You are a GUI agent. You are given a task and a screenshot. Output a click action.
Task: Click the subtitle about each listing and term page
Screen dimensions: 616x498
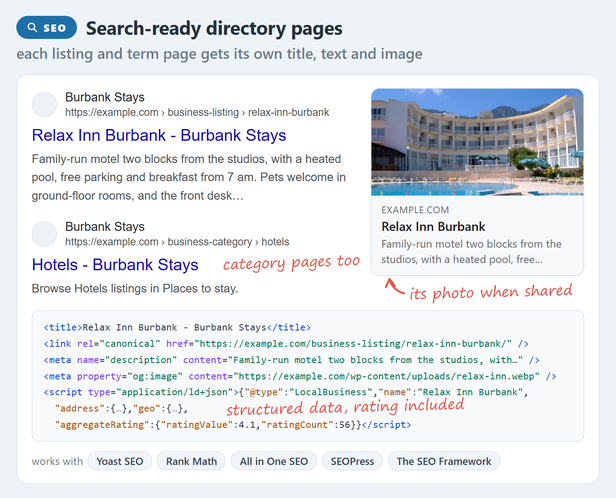pyautogui.click(x=219, y=54)
